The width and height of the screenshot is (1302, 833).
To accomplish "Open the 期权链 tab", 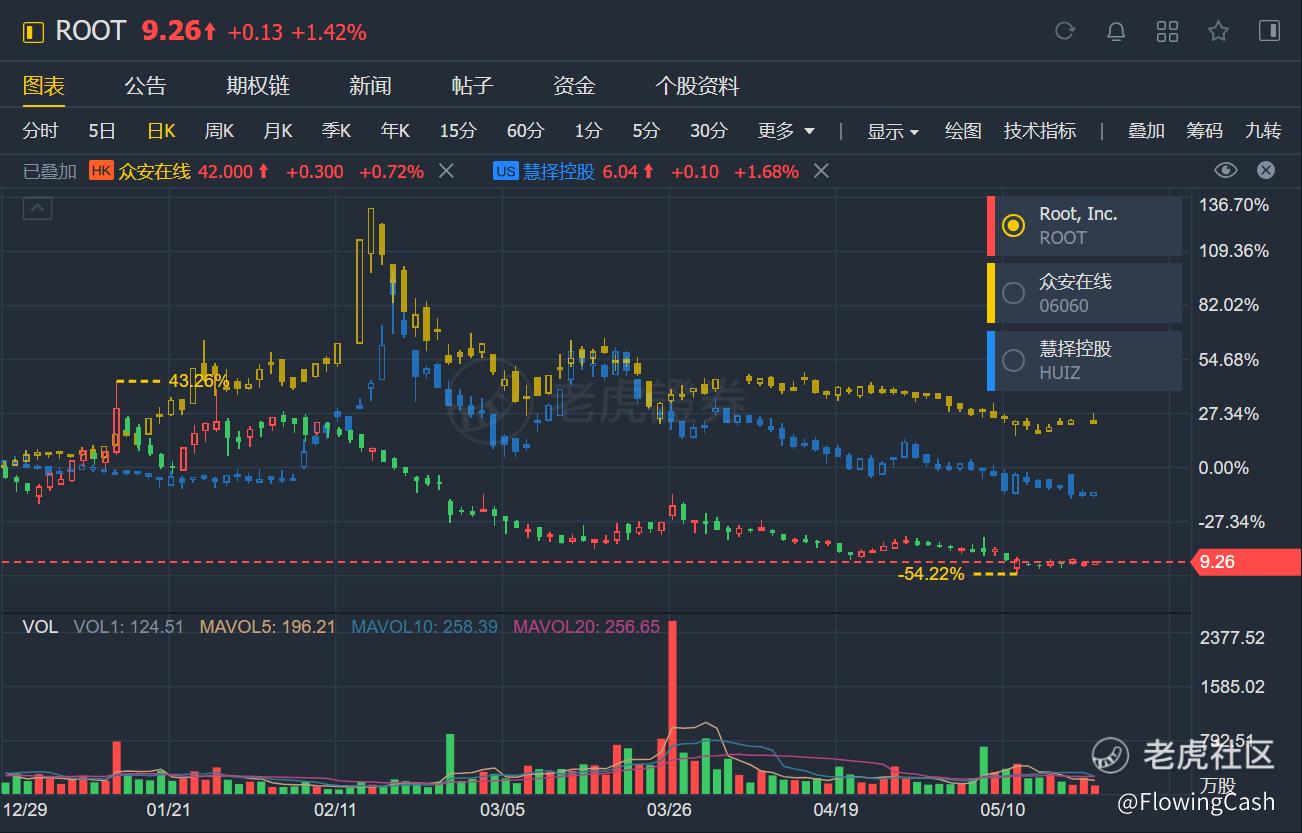I will 258,86.
